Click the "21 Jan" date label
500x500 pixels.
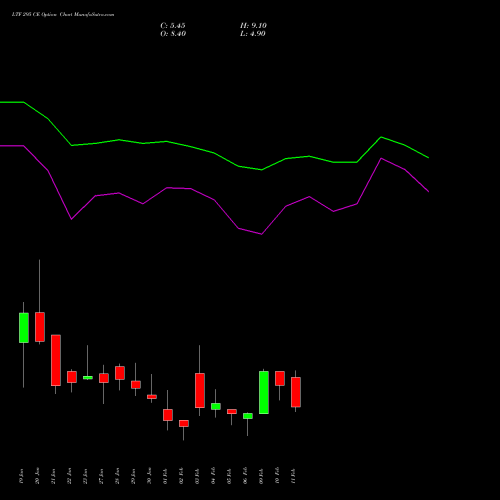pyautogui.click(x=53, y=476)
